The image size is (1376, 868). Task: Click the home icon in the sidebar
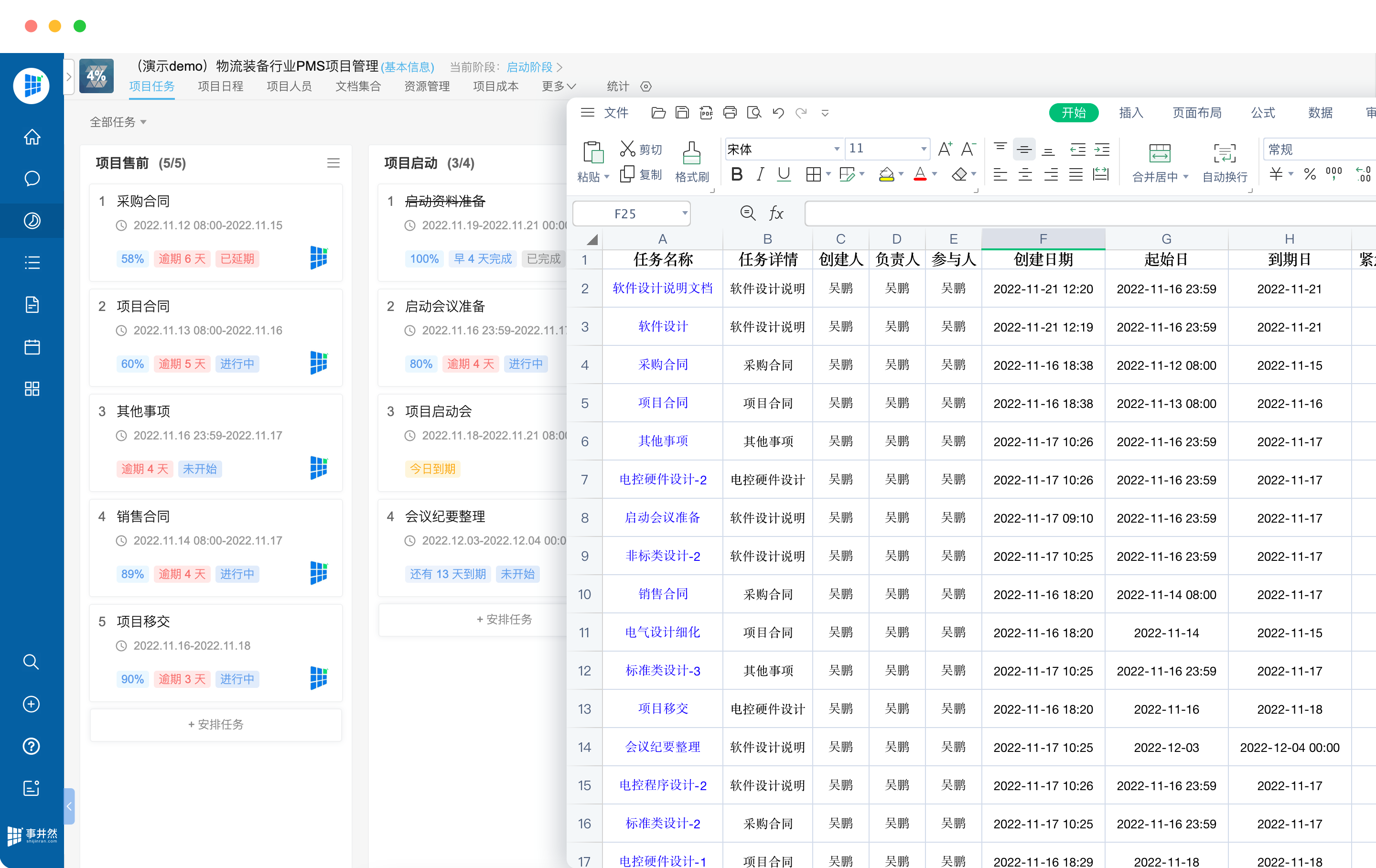[32, 137]
